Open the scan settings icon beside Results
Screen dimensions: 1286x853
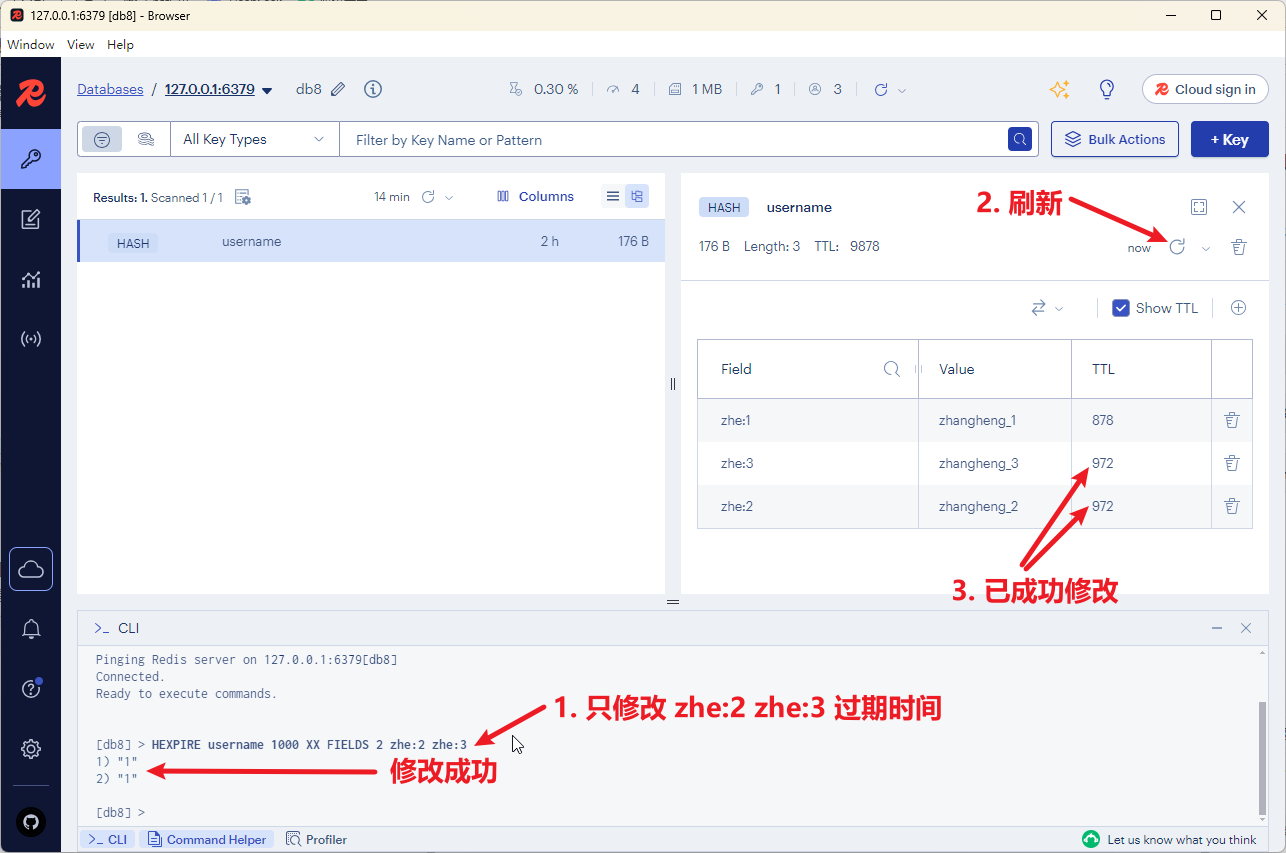(242, 197)
